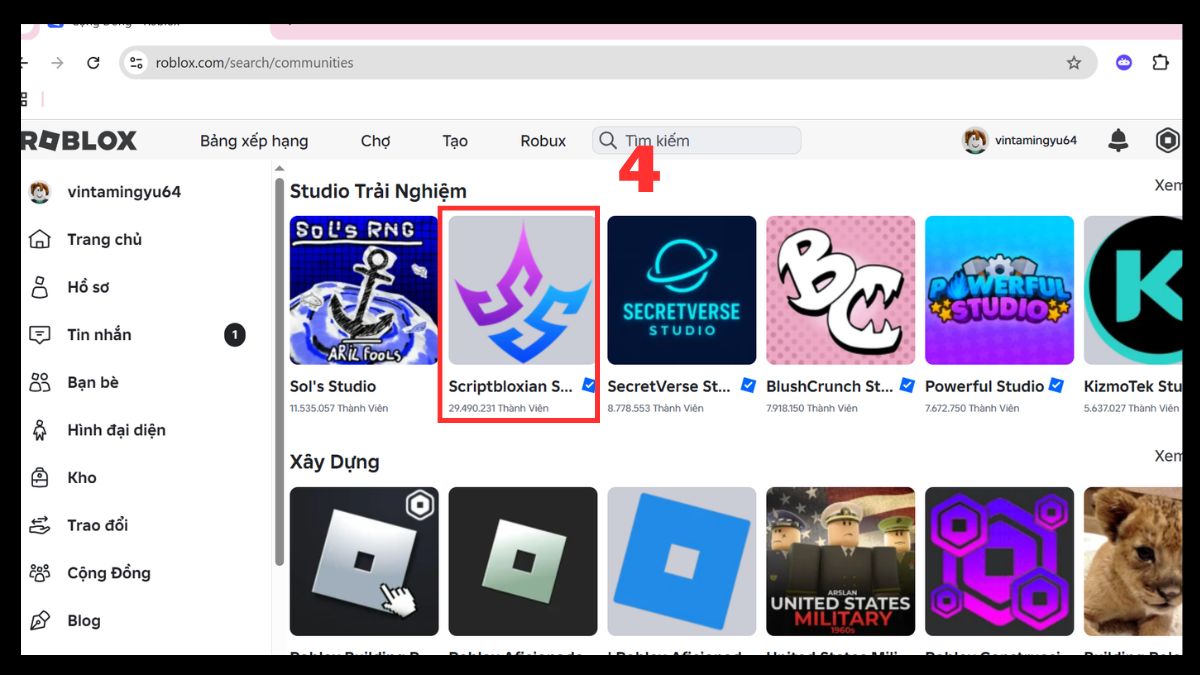Viewport: 1200px width, 675px height.
Task: Reload the page with the browser refresh icon
Action: [93, 62]
